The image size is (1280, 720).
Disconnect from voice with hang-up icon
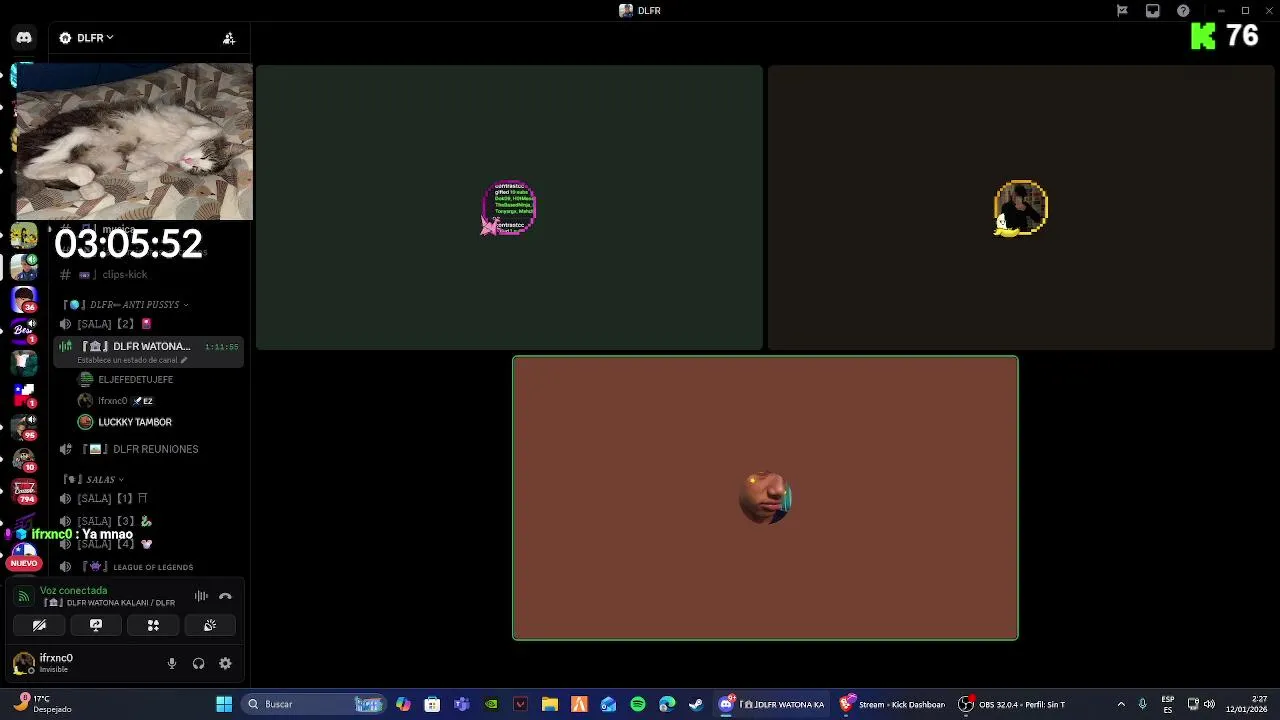point(225,596)
